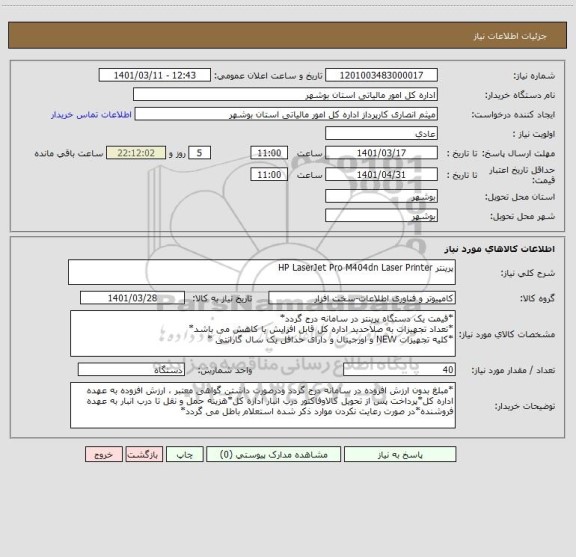
Task: Select need number field 1201003483000017
Action: (381, 75)
